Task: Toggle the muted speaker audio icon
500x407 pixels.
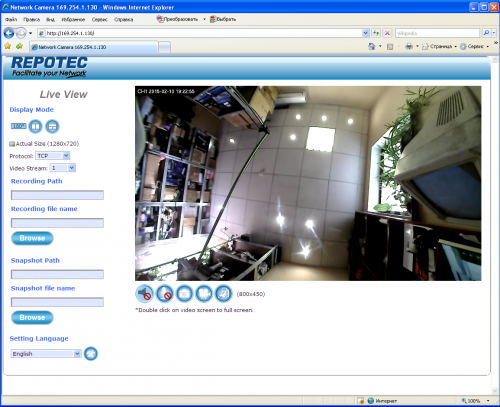Action: 144,294
